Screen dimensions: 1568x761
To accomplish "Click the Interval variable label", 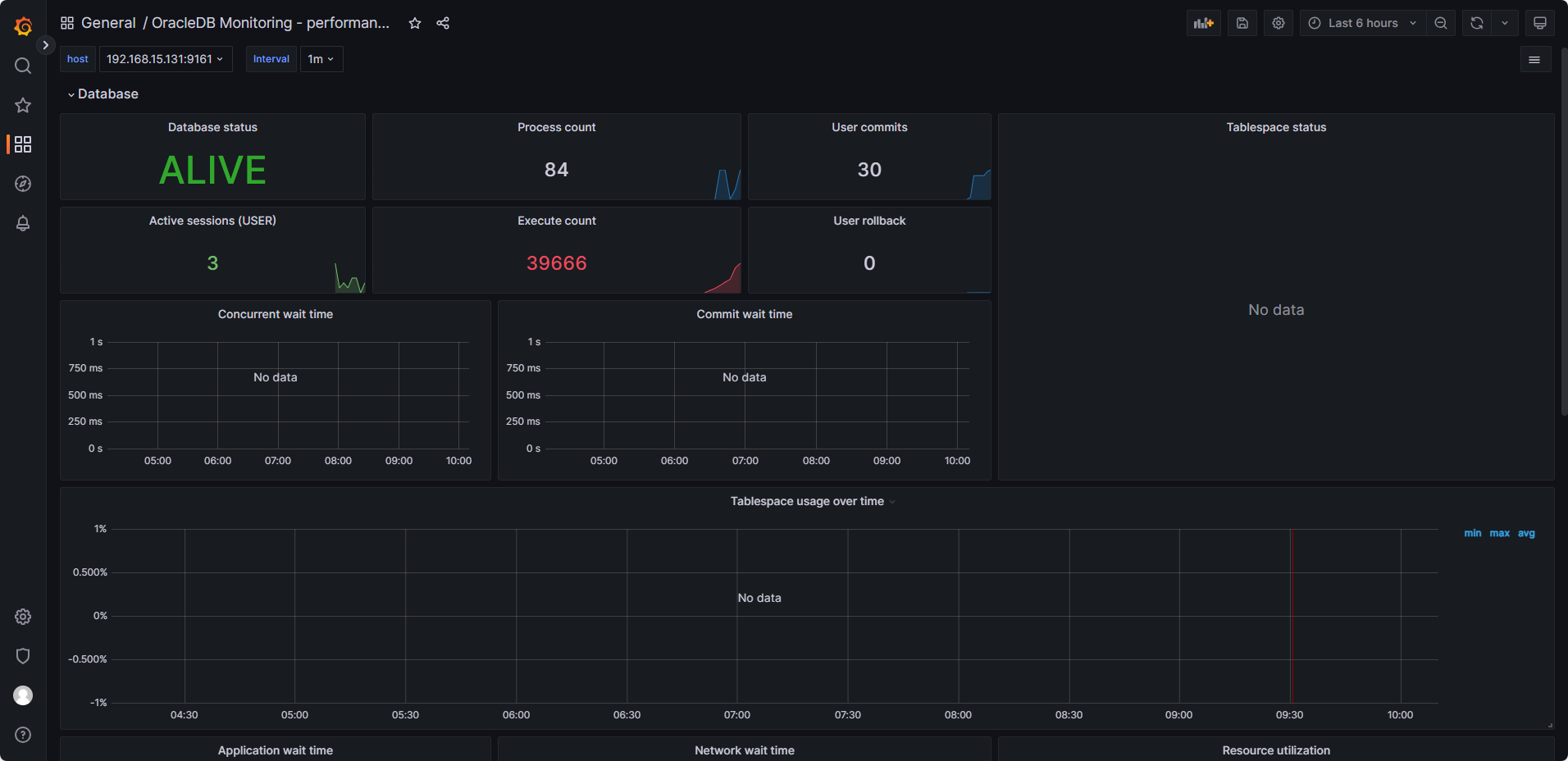I will tap(271, 59).
